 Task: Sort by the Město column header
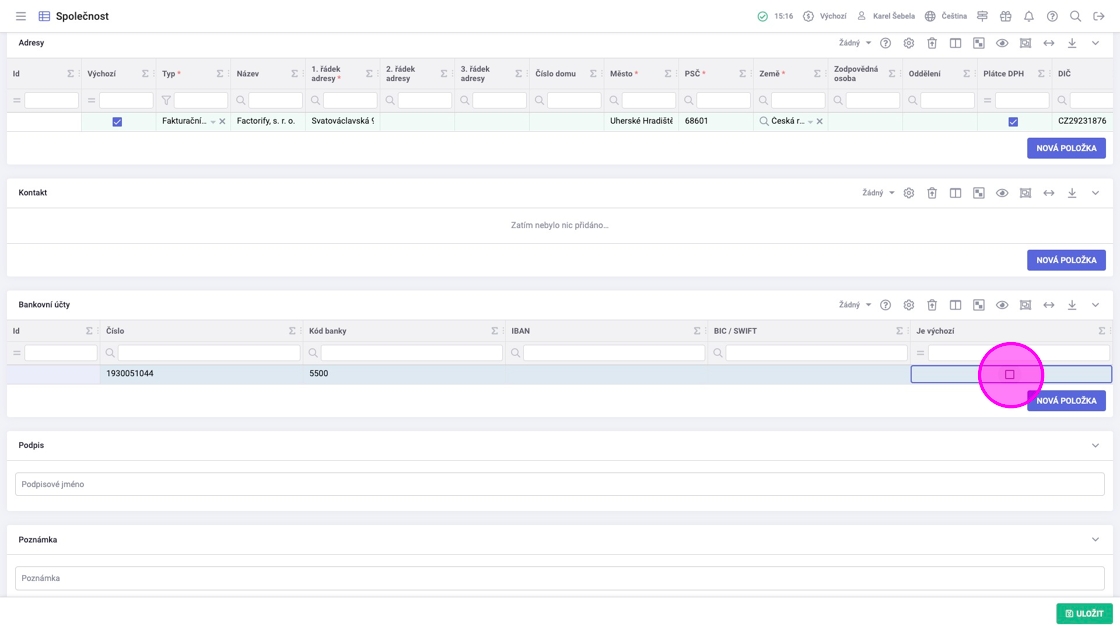(621, 74)
